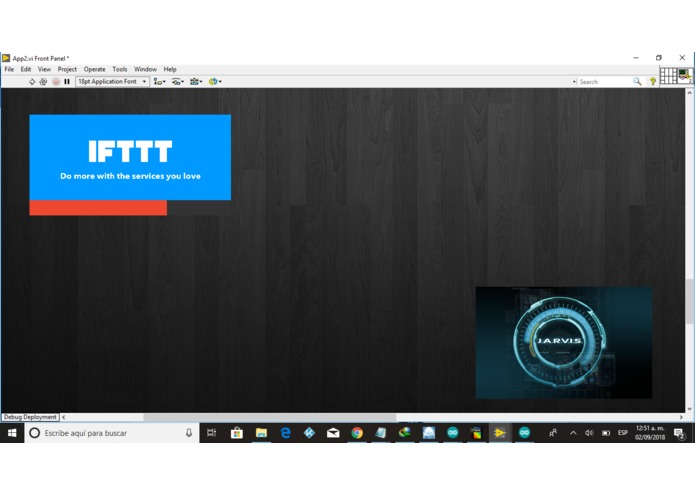The width and height of the screenshot is (695, 494).
Task: Click the battery tray icon
Action: coord(606,433)
